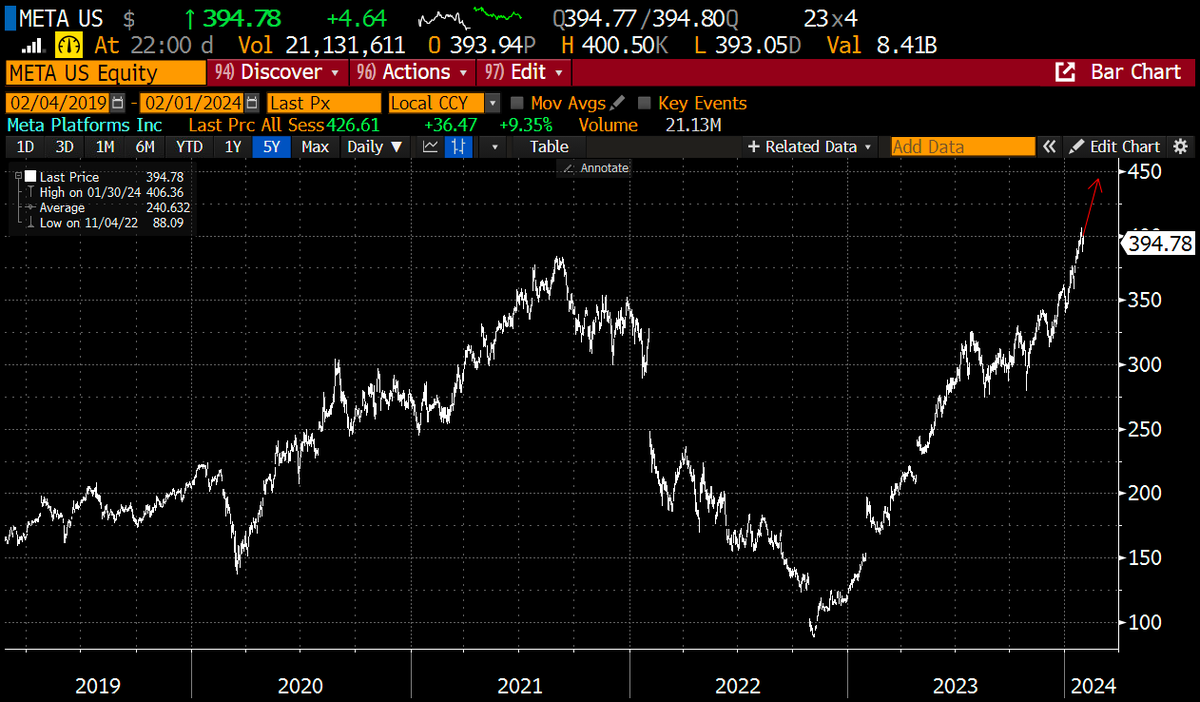This screenshot has height=702, width=1200.
Task: Expand the Related Data dropdown
Action: point(809,146)
